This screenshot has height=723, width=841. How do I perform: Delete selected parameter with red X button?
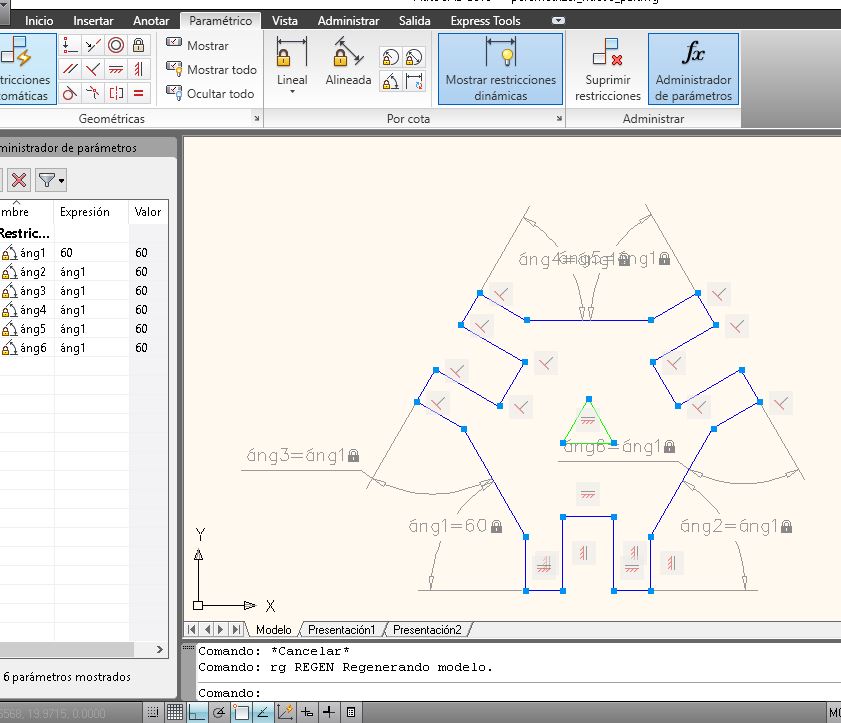coord(19,180)
